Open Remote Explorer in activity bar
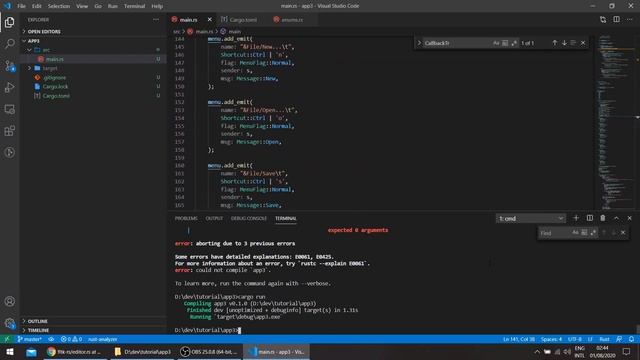 click(x=9, y=109)
